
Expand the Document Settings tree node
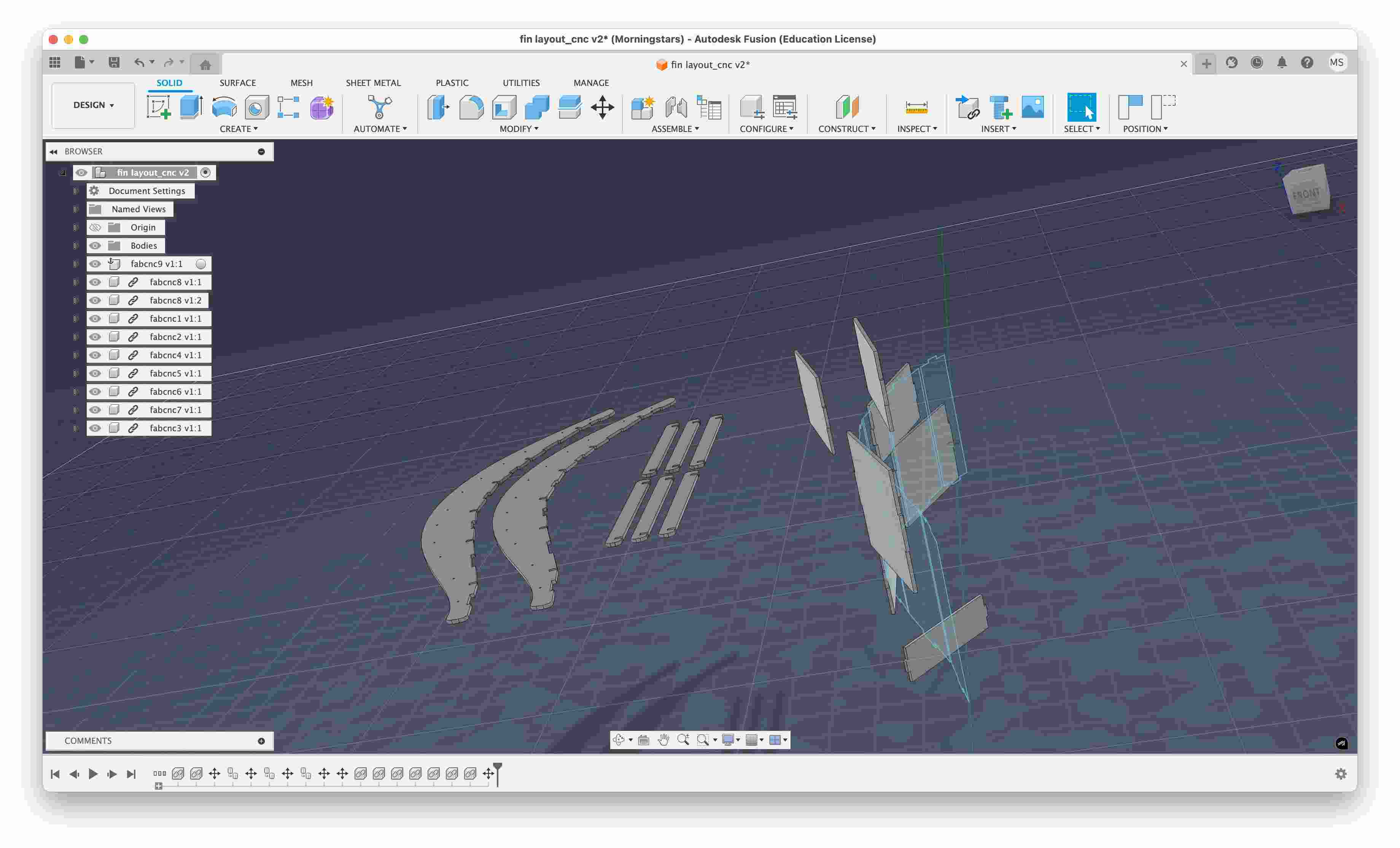(75, 191)
